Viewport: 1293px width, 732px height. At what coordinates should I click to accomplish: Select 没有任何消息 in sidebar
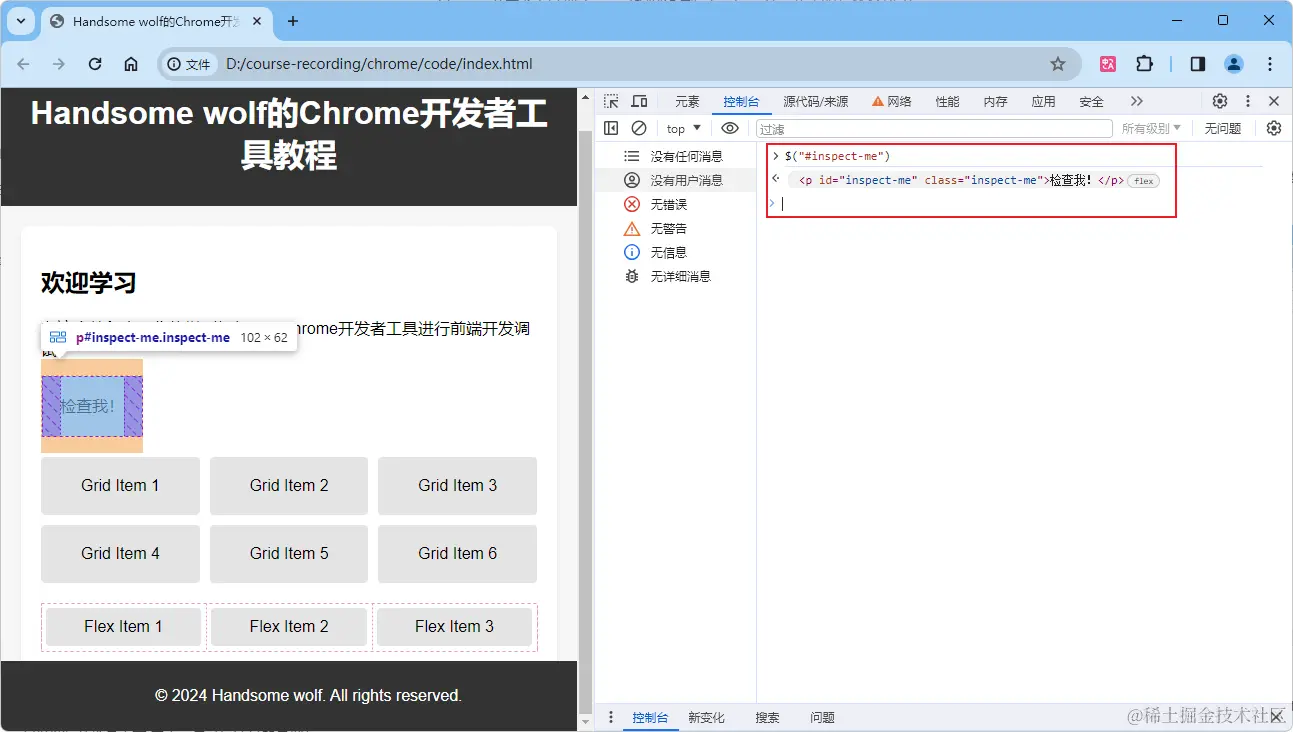point(675,156)
